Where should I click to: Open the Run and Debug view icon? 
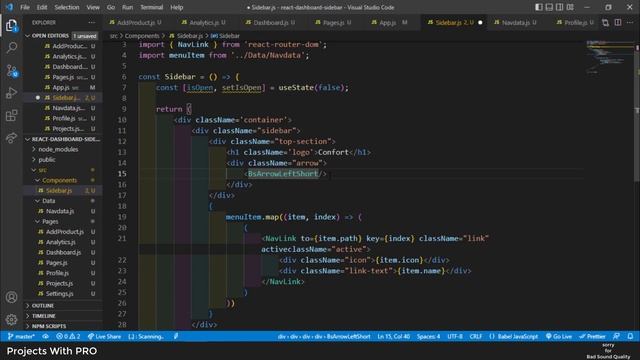point(11,93)
